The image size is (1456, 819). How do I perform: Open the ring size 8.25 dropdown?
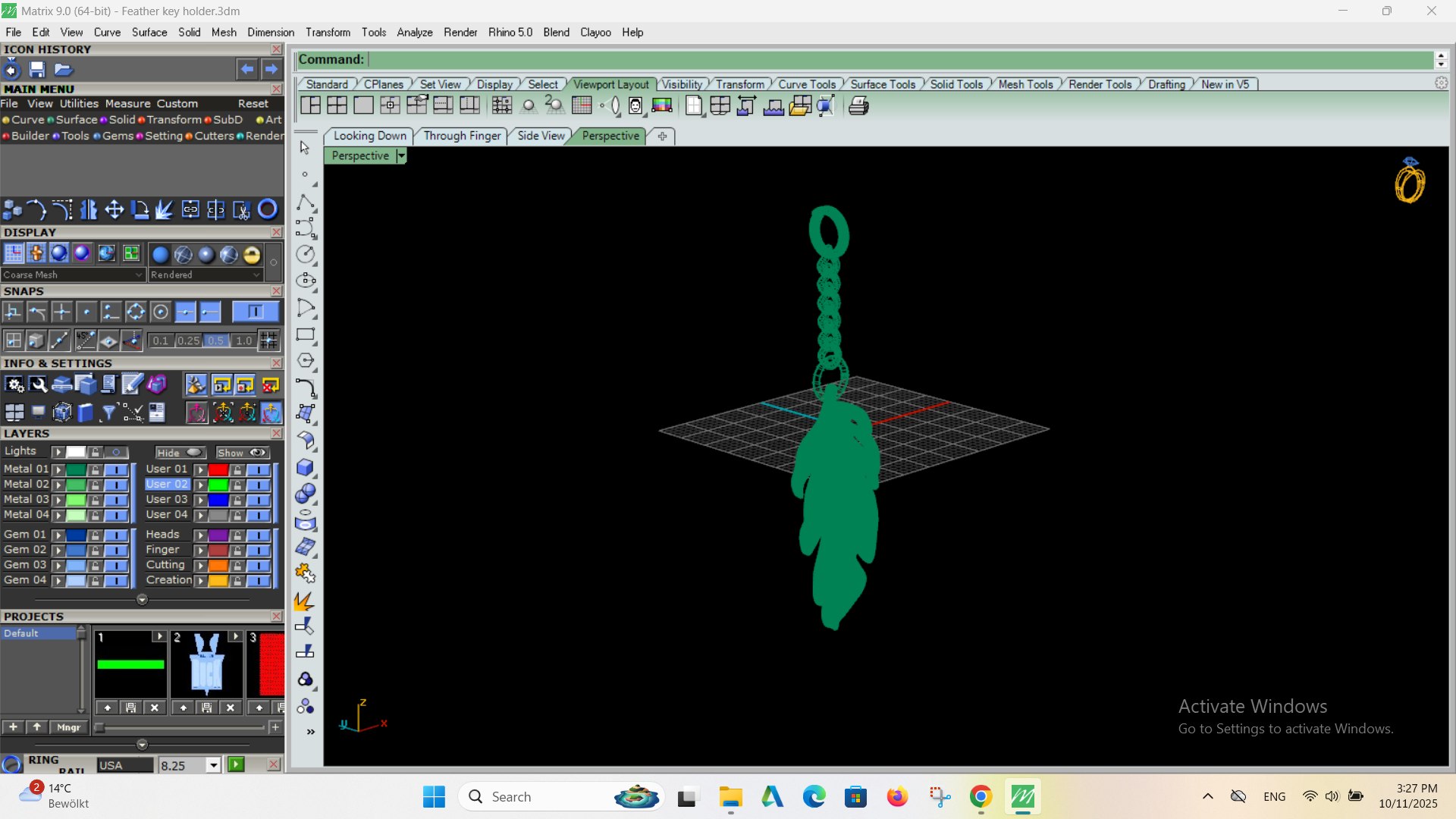(214, 765)
